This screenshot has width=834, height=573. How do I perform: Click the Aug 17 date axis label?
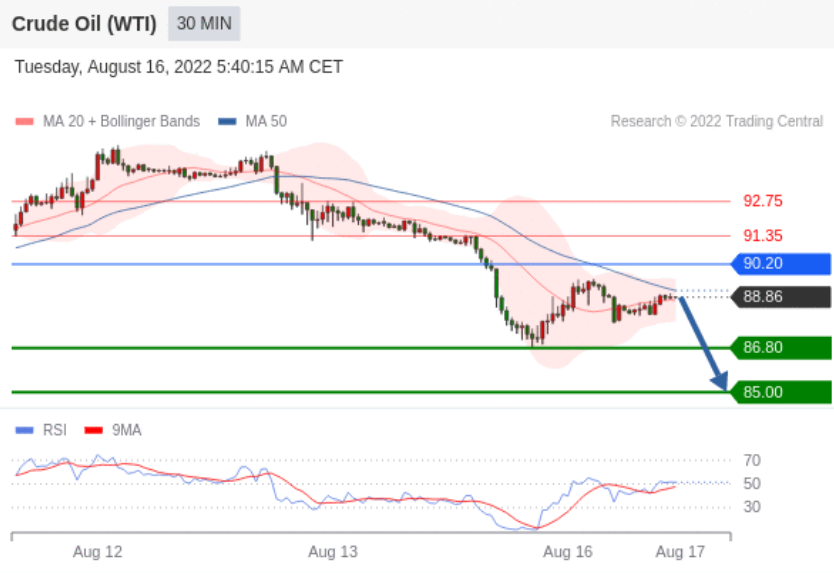tap(680, 552)
